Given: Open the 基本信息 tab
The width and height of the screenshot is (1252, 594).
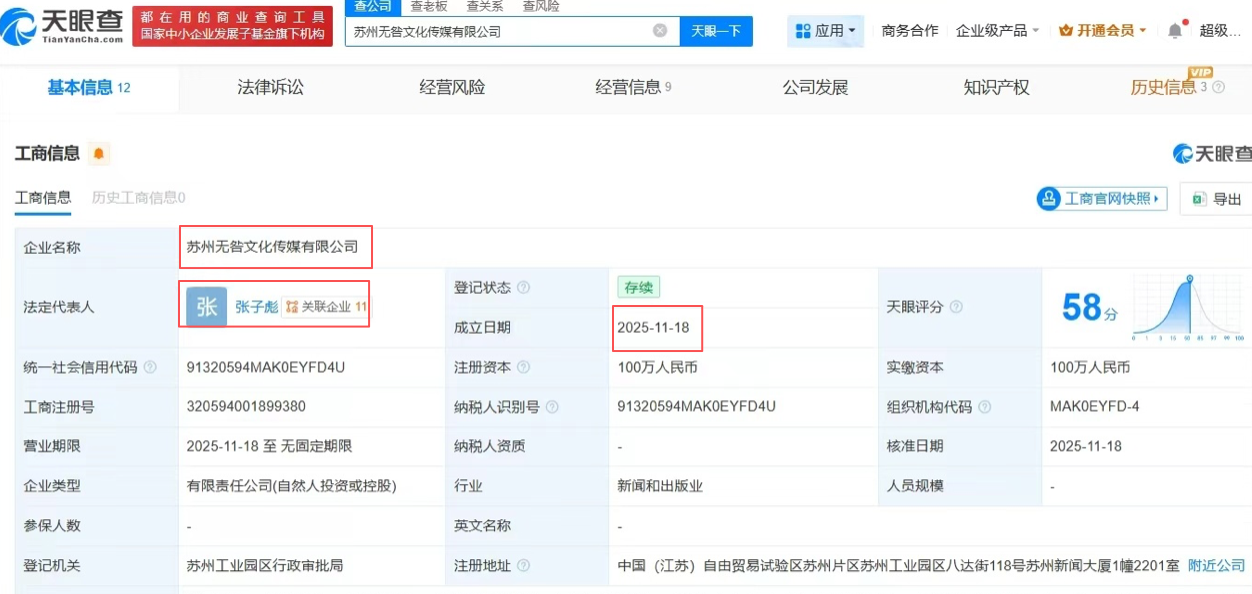Looking at the screenshot, I should (x=89, y=88).
